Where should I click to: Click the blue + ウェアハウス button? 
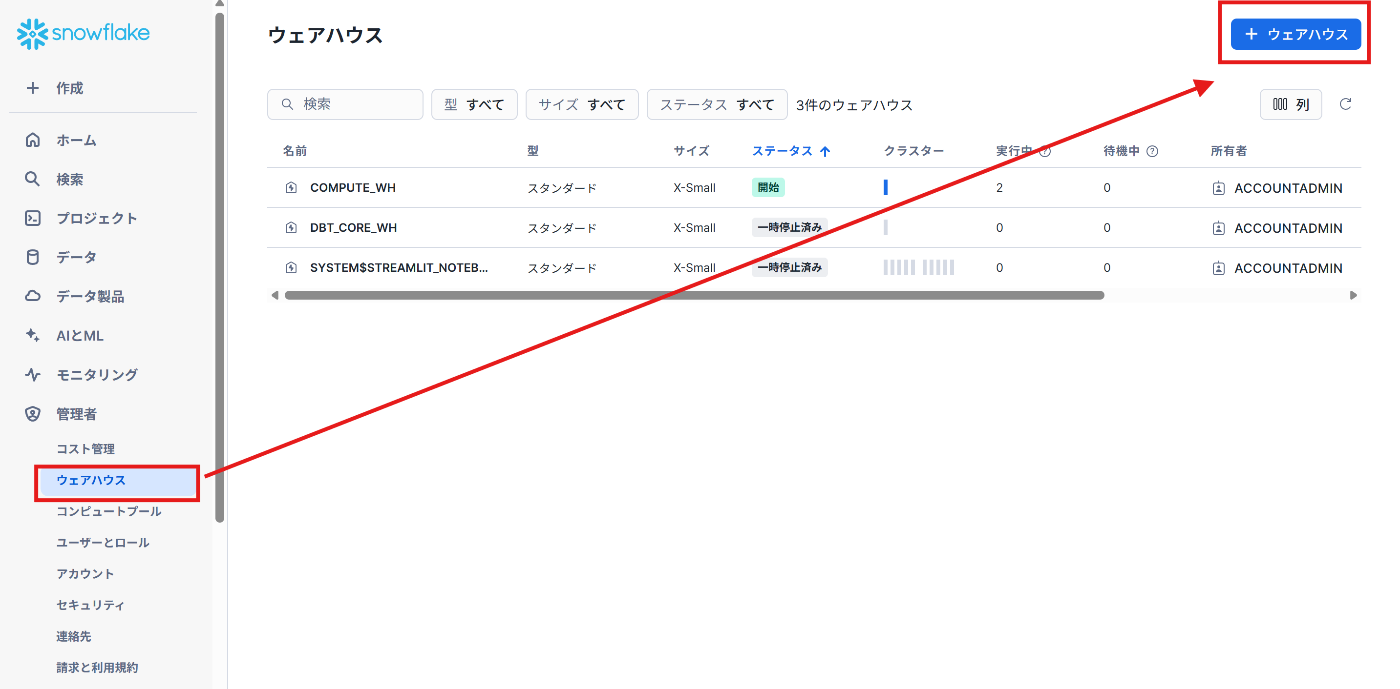click(1296, 34)
